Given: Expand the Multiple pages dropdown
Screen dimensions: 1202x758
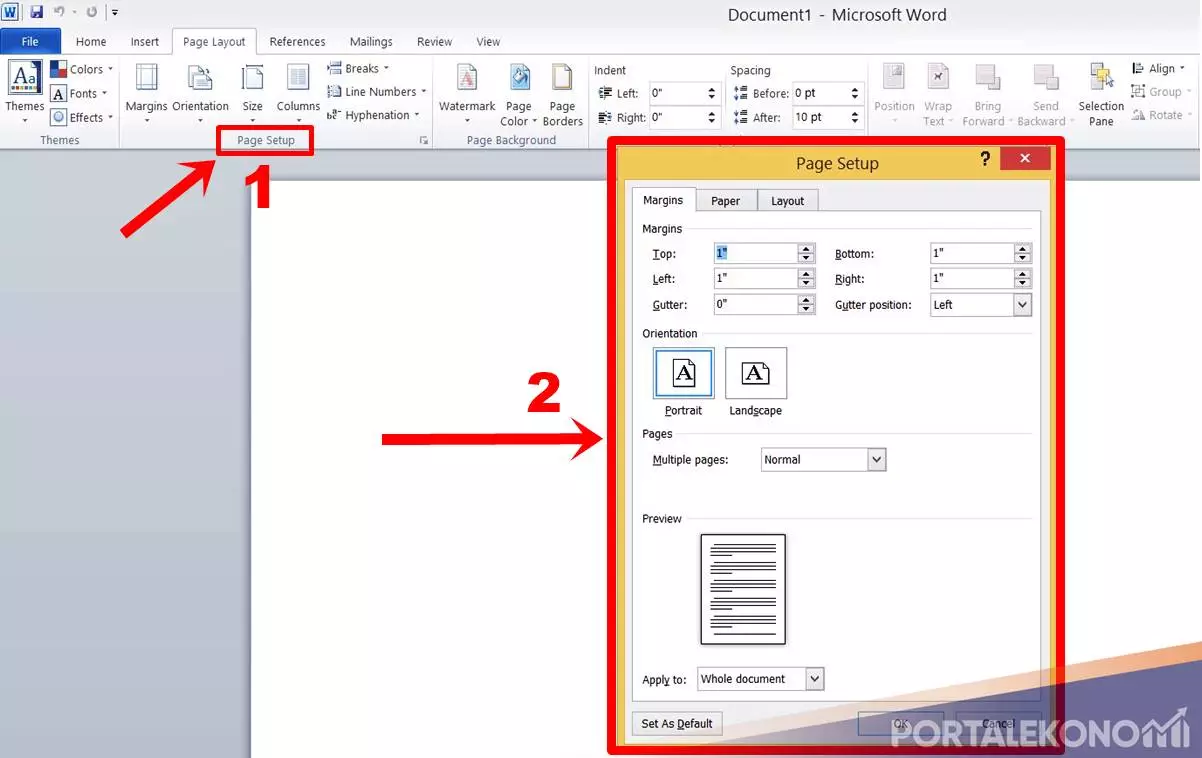Looking at the screenshot, I should [x=877, y=460].
